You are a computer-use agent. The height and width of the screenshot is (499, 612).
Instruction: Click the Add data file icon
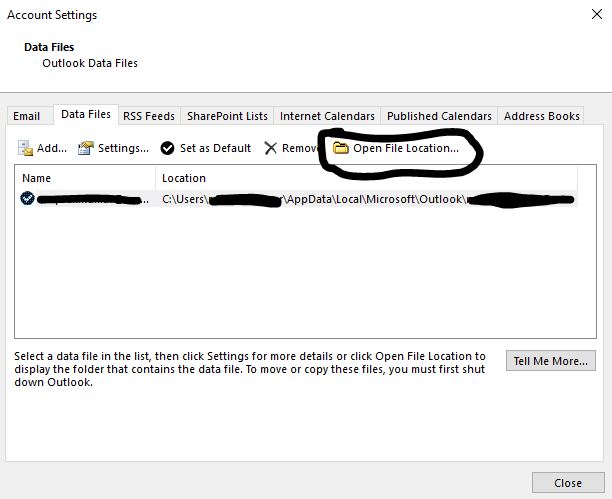[26, 148]
